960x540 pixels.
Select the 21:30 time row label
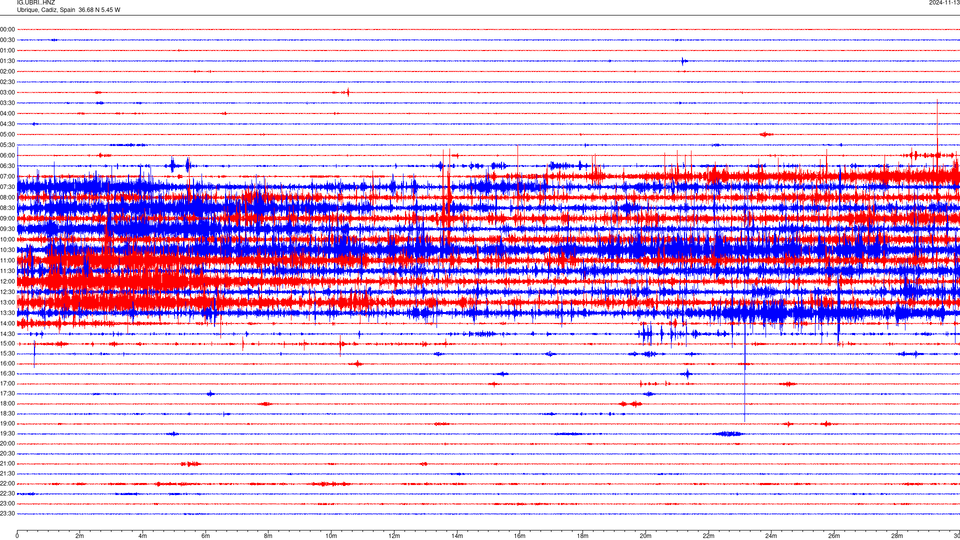pos(7,474)
